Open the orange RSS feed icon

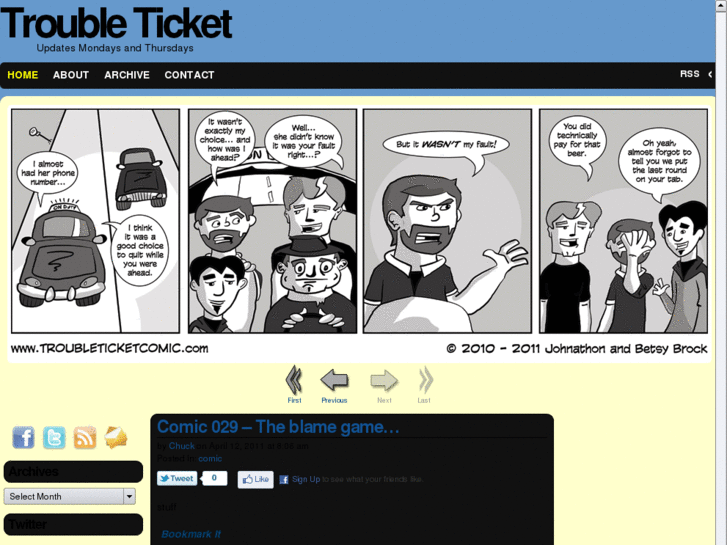click(x=85, y=437)
